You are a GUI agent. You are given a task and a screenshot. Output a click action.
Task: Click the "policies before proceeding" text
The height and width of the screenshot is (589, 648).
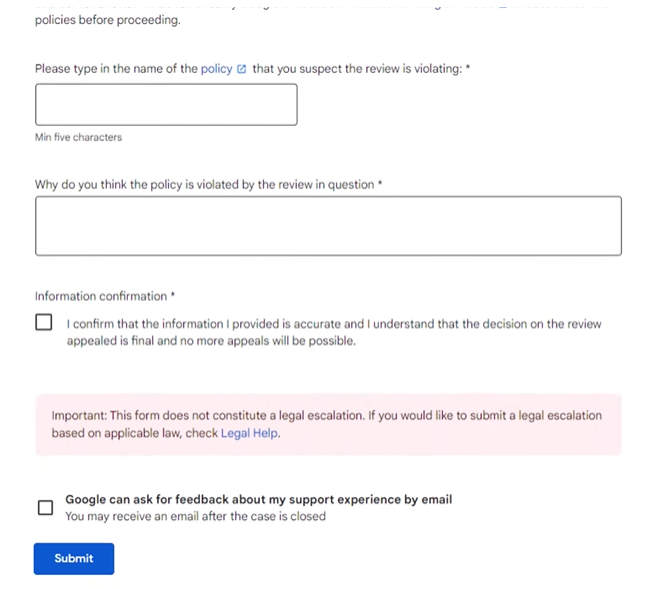point(107,20)
